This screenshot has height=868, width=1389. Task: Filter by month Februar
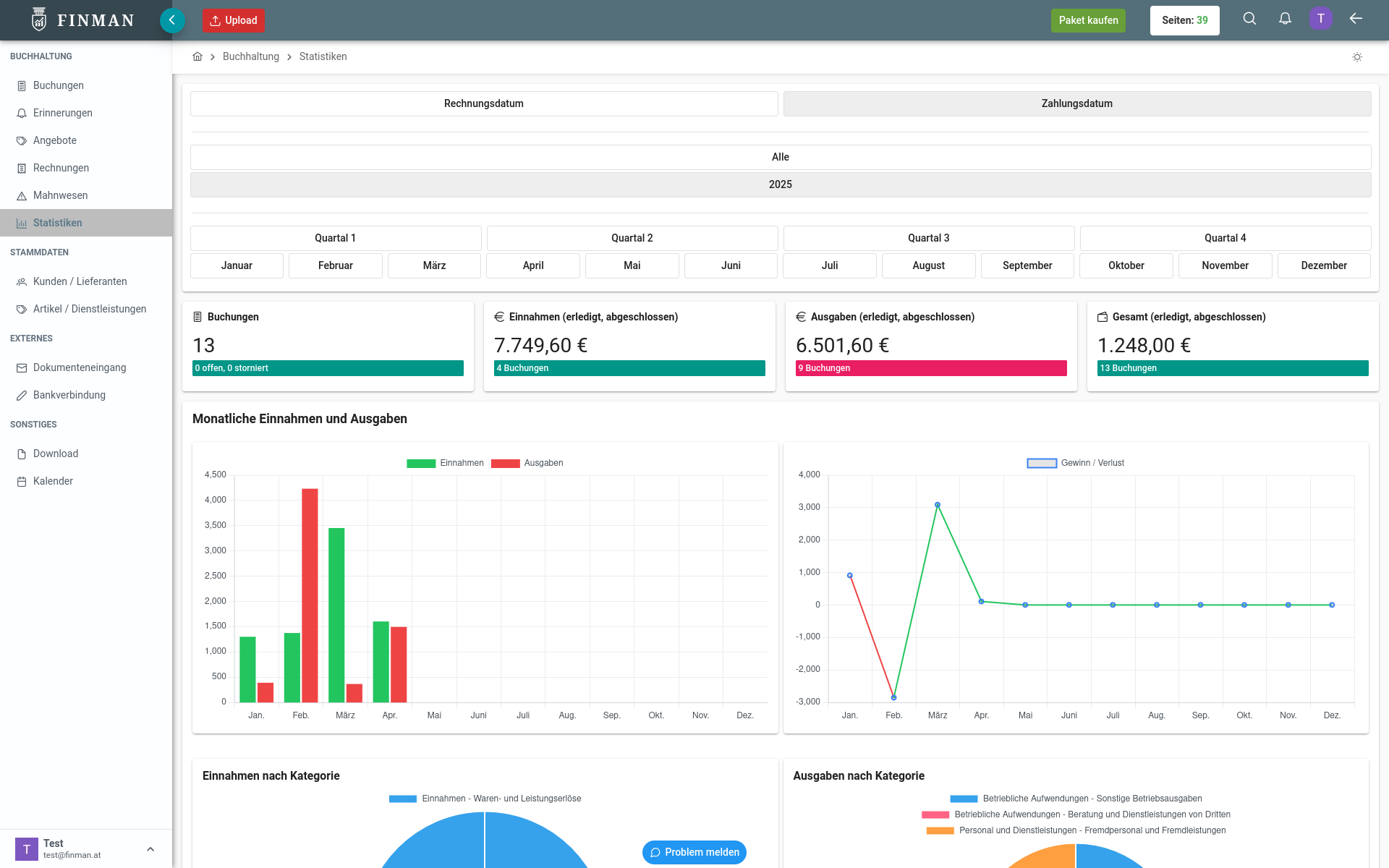(x=336, y=265)
